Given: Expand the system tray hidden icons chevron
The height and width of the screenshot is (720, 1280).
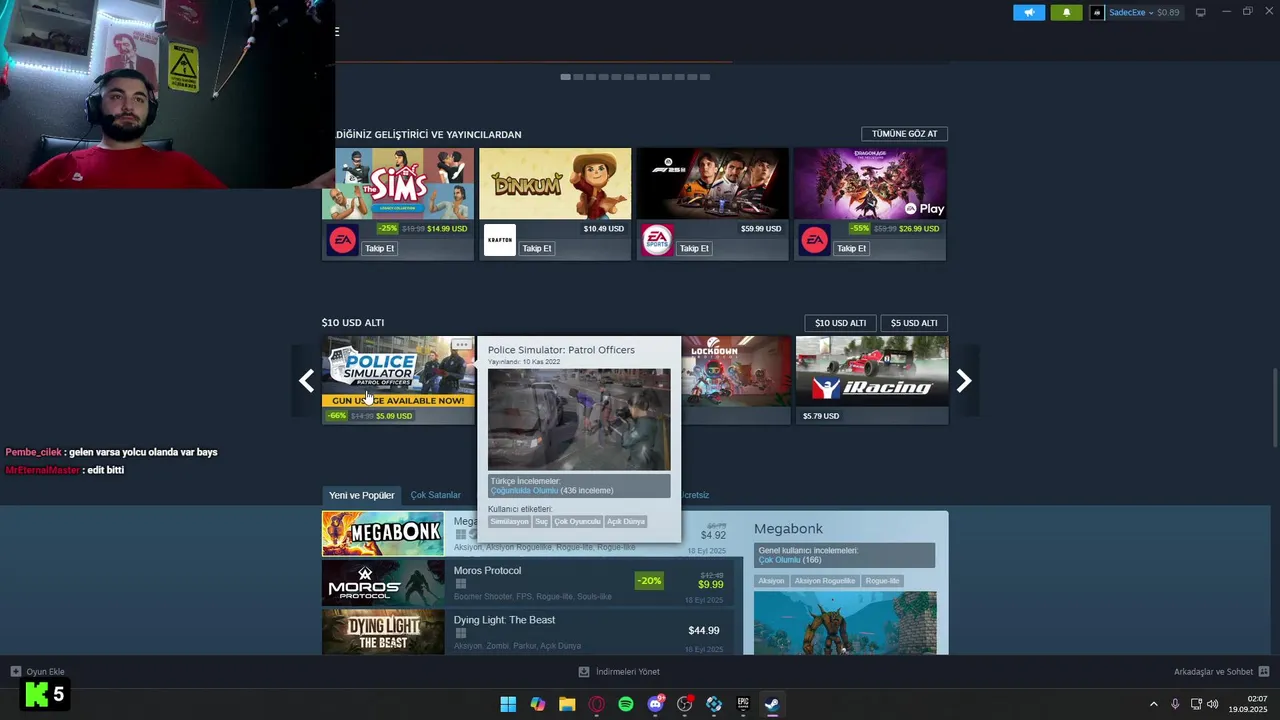Looking at the screenshot, I should 1153,704.
